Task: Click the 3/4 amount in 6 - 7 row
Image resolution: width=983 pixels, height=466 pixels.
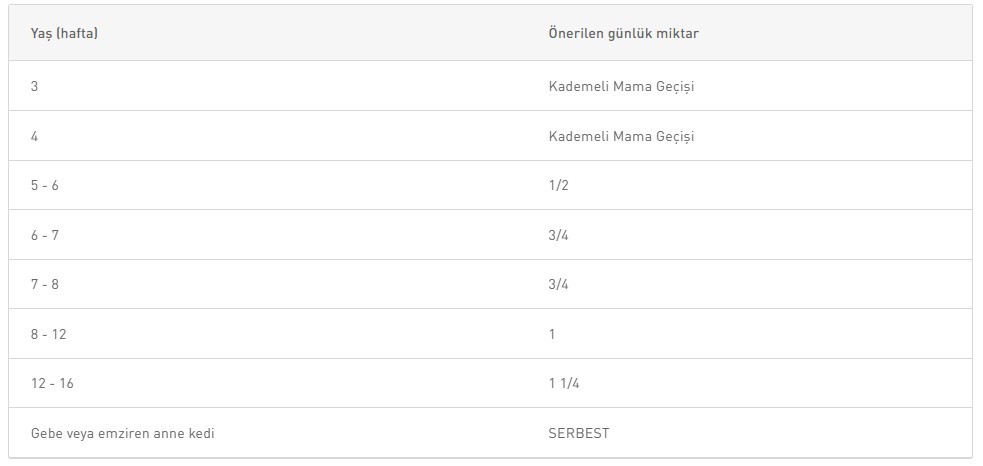Action: [559, 235]
